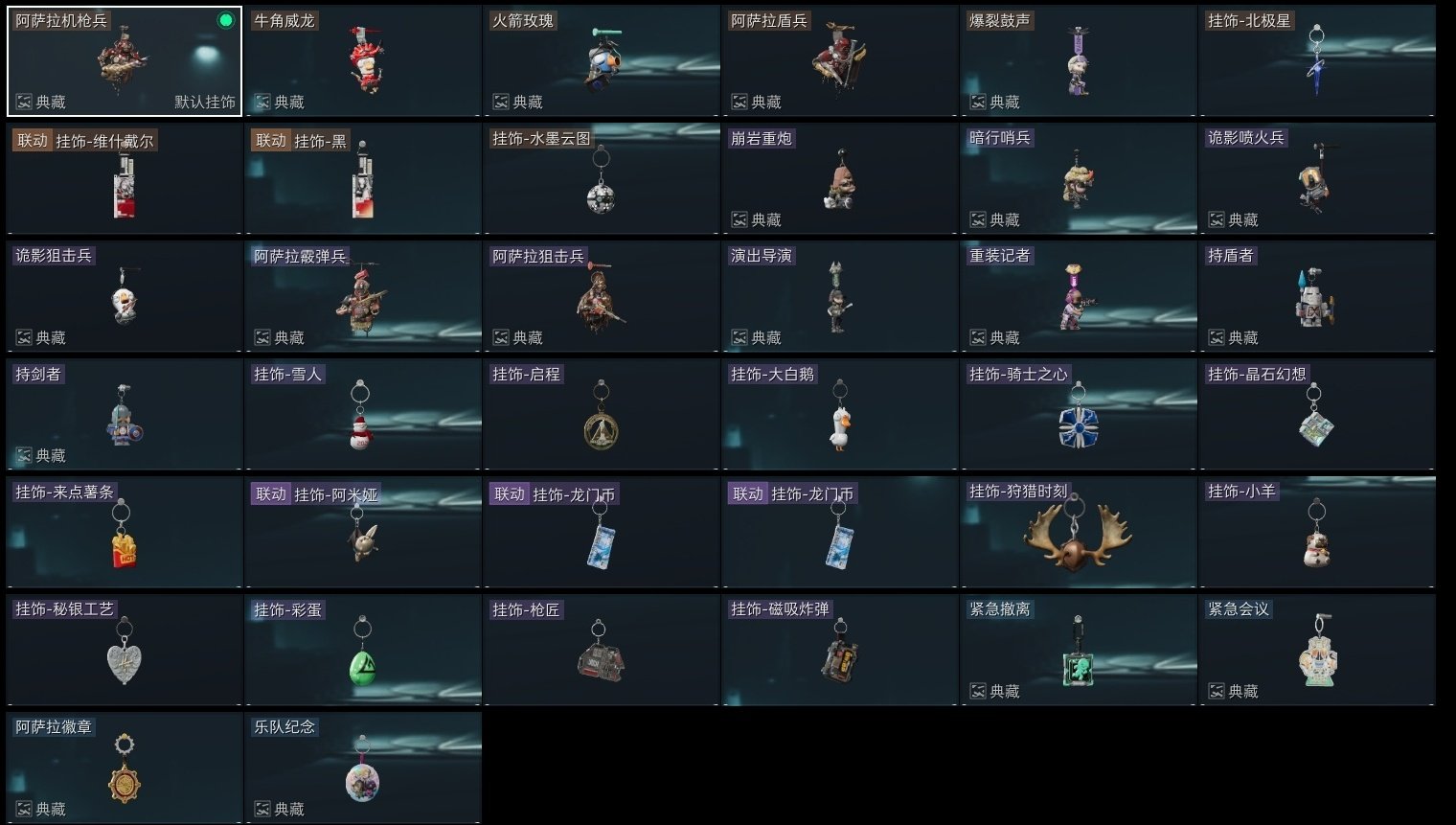Choose the 挂饰-磁吸炸弹 charm icon
The image size is (1456, 825).
click(840, 652)
